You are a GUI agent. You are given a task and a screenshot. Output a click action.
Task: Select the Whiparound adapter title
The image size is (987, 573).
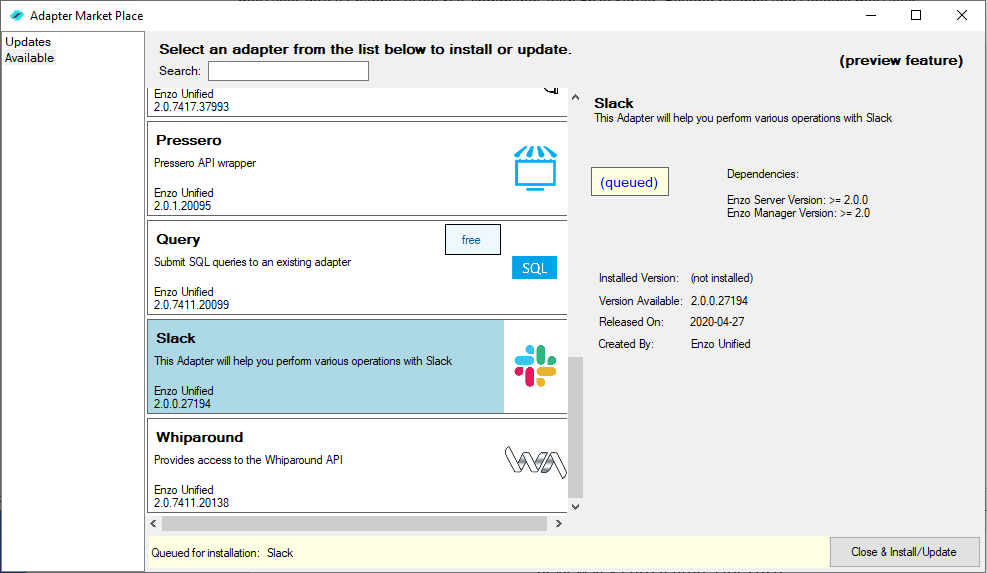200,437
